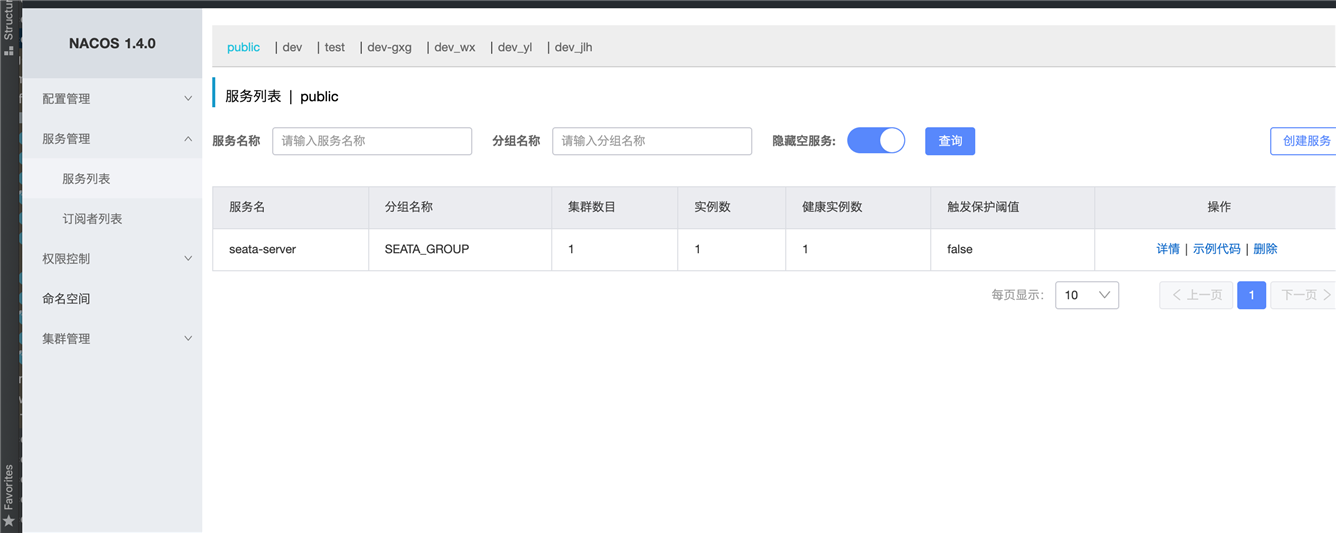Open the IDE Structure side panel tab
Image resolution: width=1336 pixels, height=533 pixels.
(9, 28)
